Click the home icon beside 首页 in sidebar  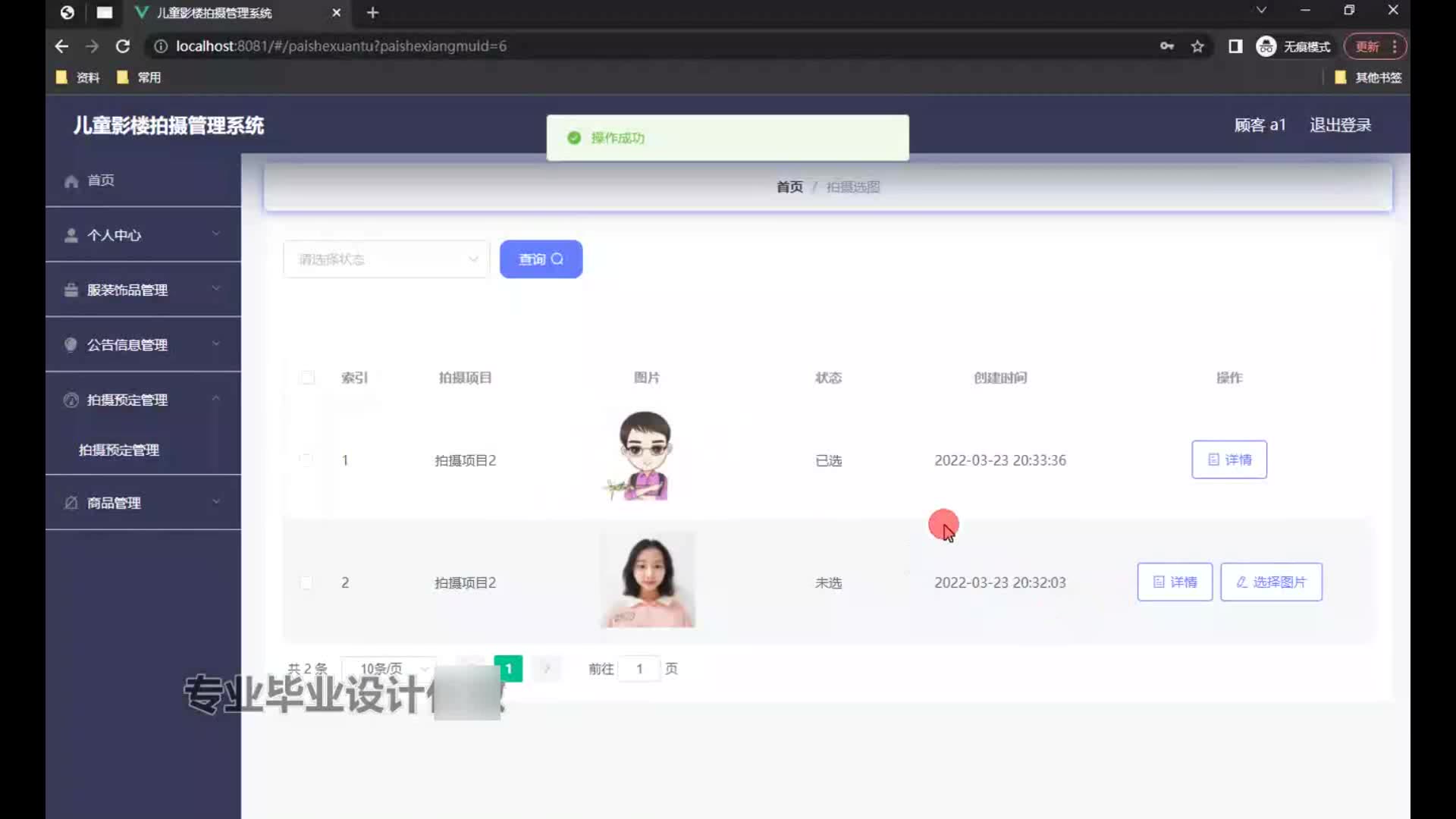tap(71, 181)
